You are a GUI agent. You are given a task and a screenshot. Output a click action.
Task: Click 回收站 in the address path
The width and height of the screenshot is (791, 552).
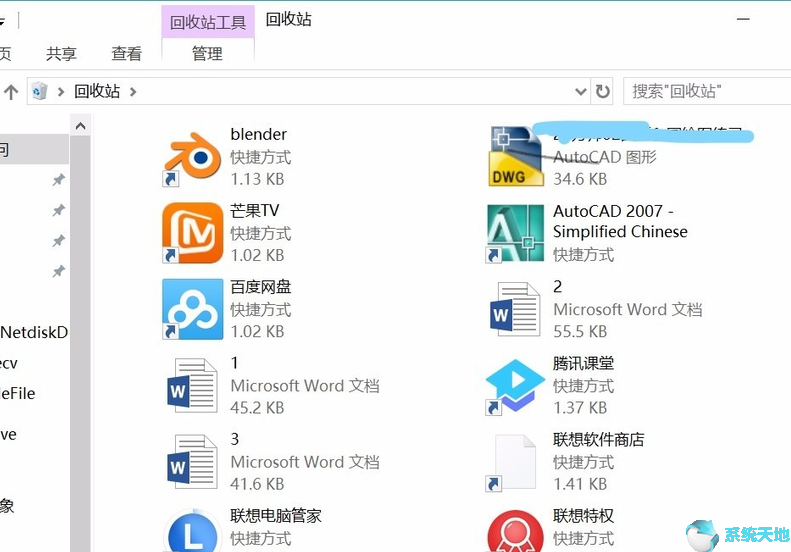(97, 91)
